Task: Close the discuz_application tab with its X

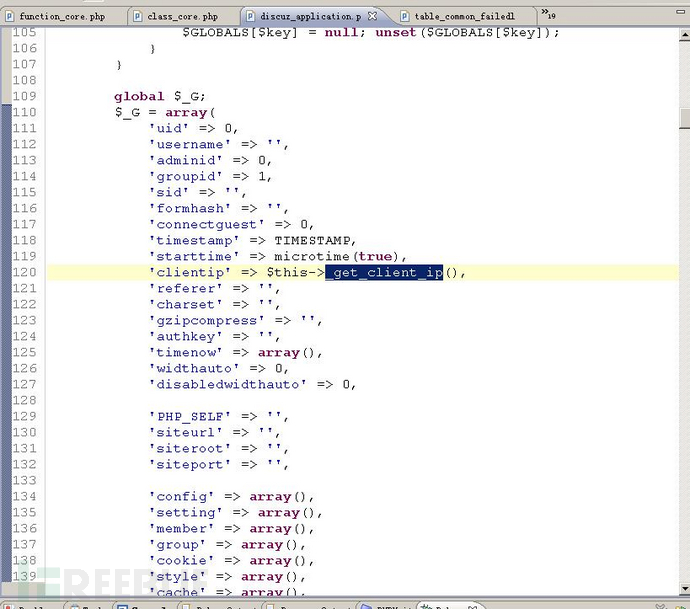Action: coord(372,16)
